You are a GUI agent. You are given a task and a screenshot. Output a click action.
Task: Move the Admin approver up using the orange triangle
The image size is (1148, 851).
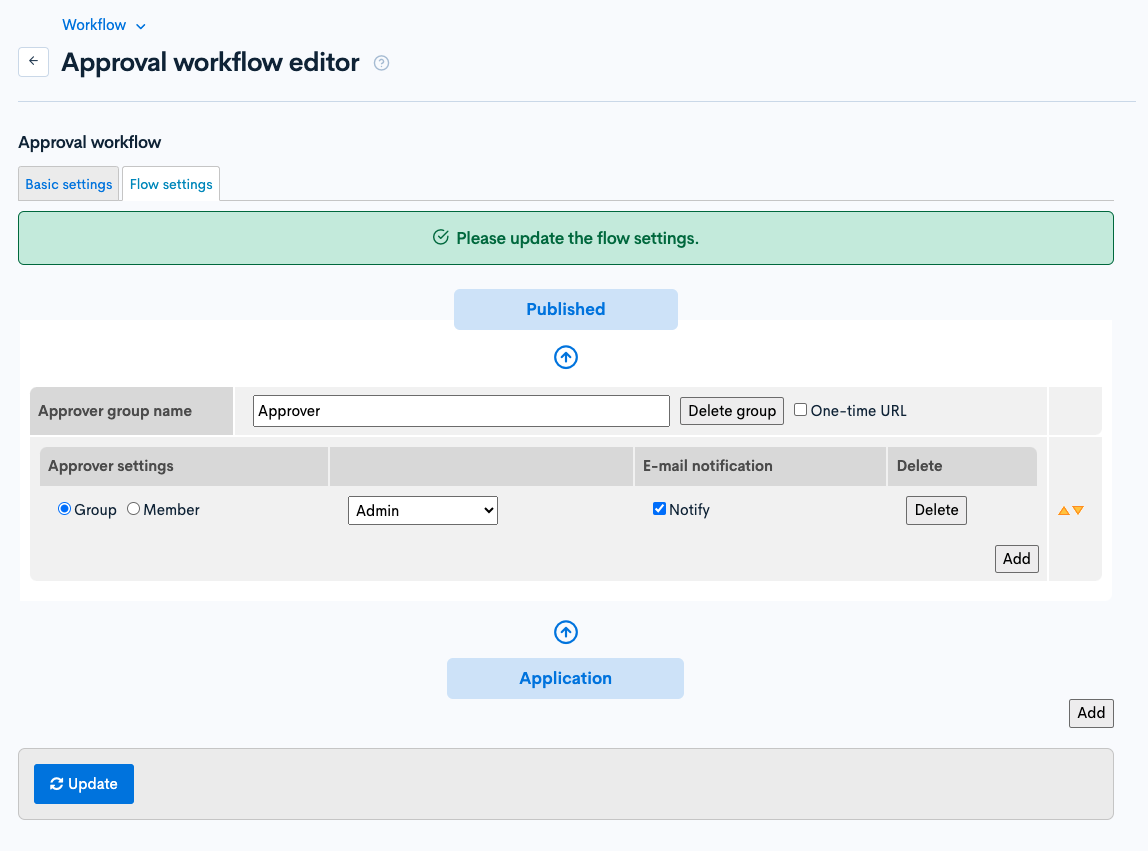coord(1063,509)
